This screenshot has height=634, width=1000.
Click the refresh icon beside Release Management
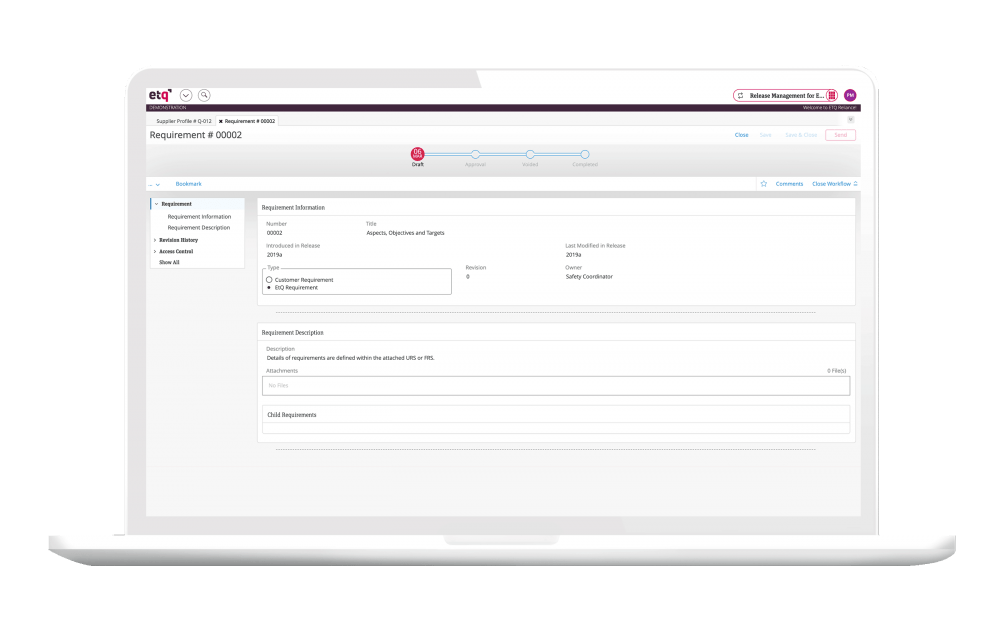(x=741, y=94)
